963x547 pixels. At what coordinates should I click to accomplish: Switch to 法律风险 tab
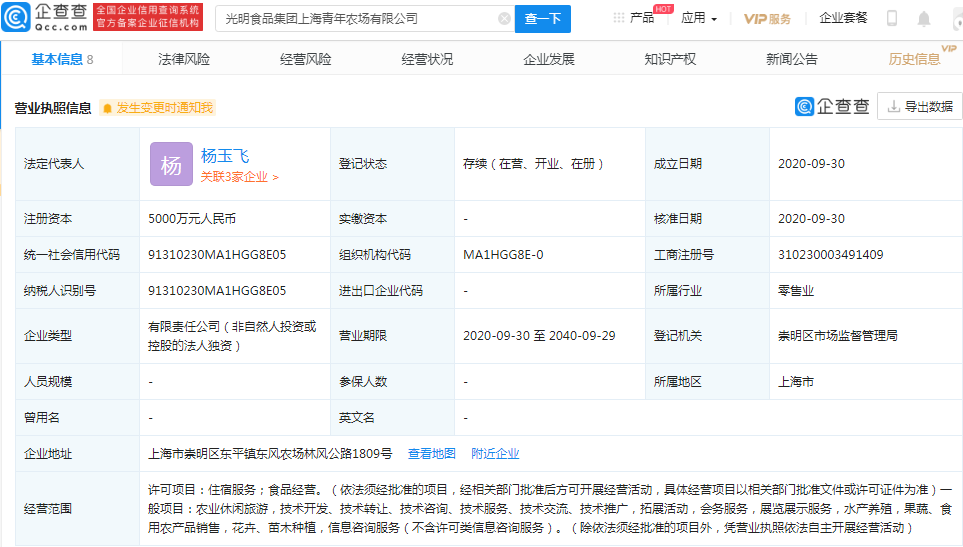[x=184, y=59]
